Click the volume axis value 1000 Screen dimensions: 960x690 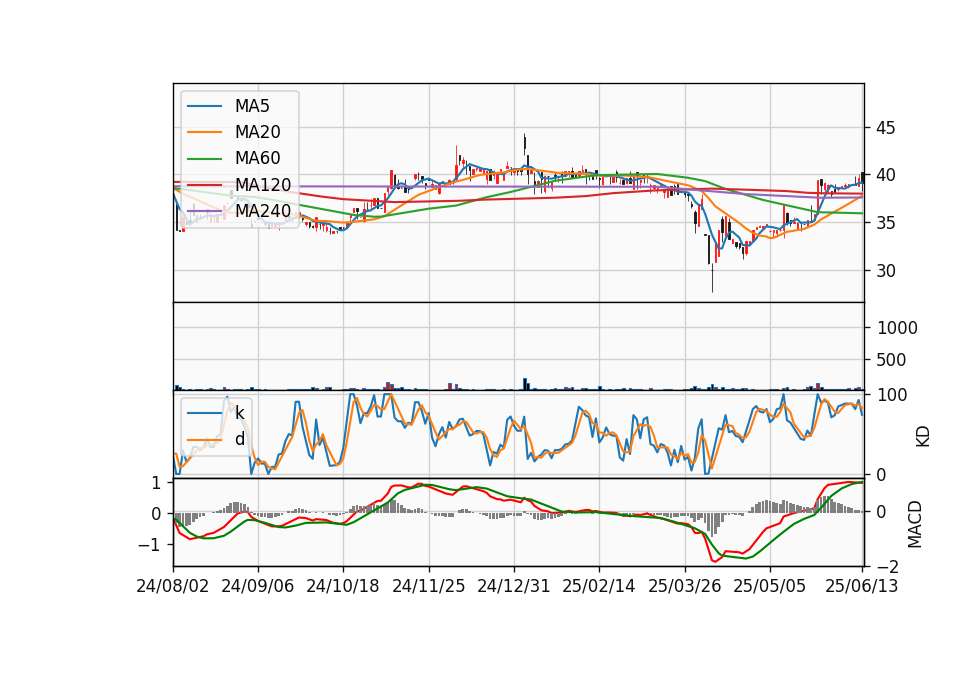[897, 328]
